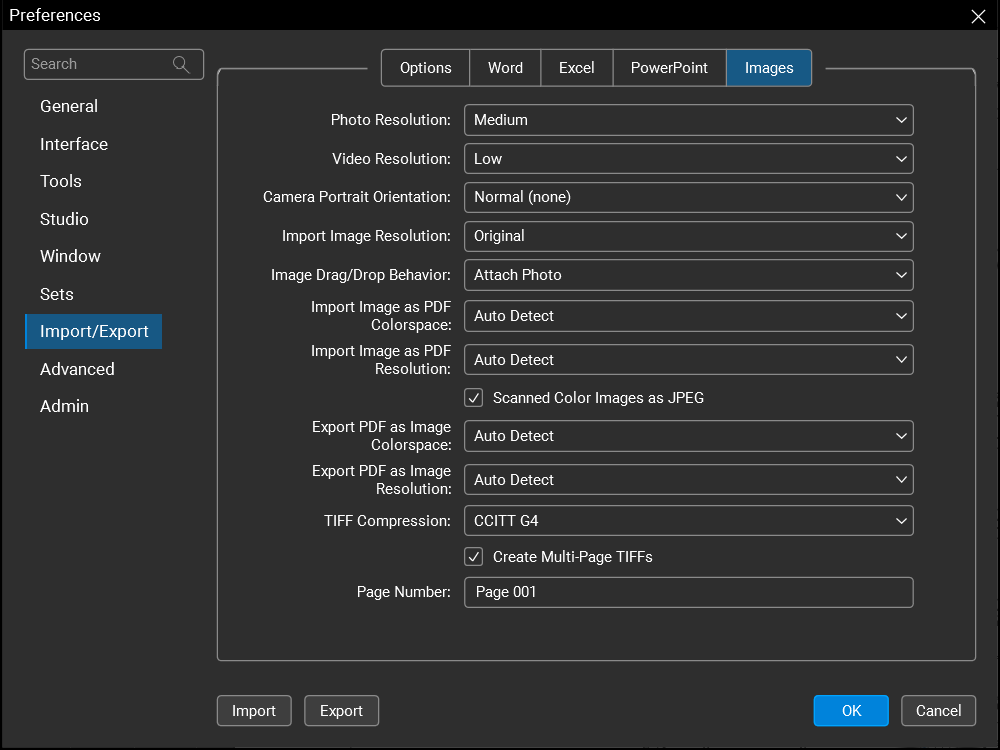Open Image Drag/Drop Behavior dropdown
Screen dimensions: 1000x750
[x=688, y=275]
